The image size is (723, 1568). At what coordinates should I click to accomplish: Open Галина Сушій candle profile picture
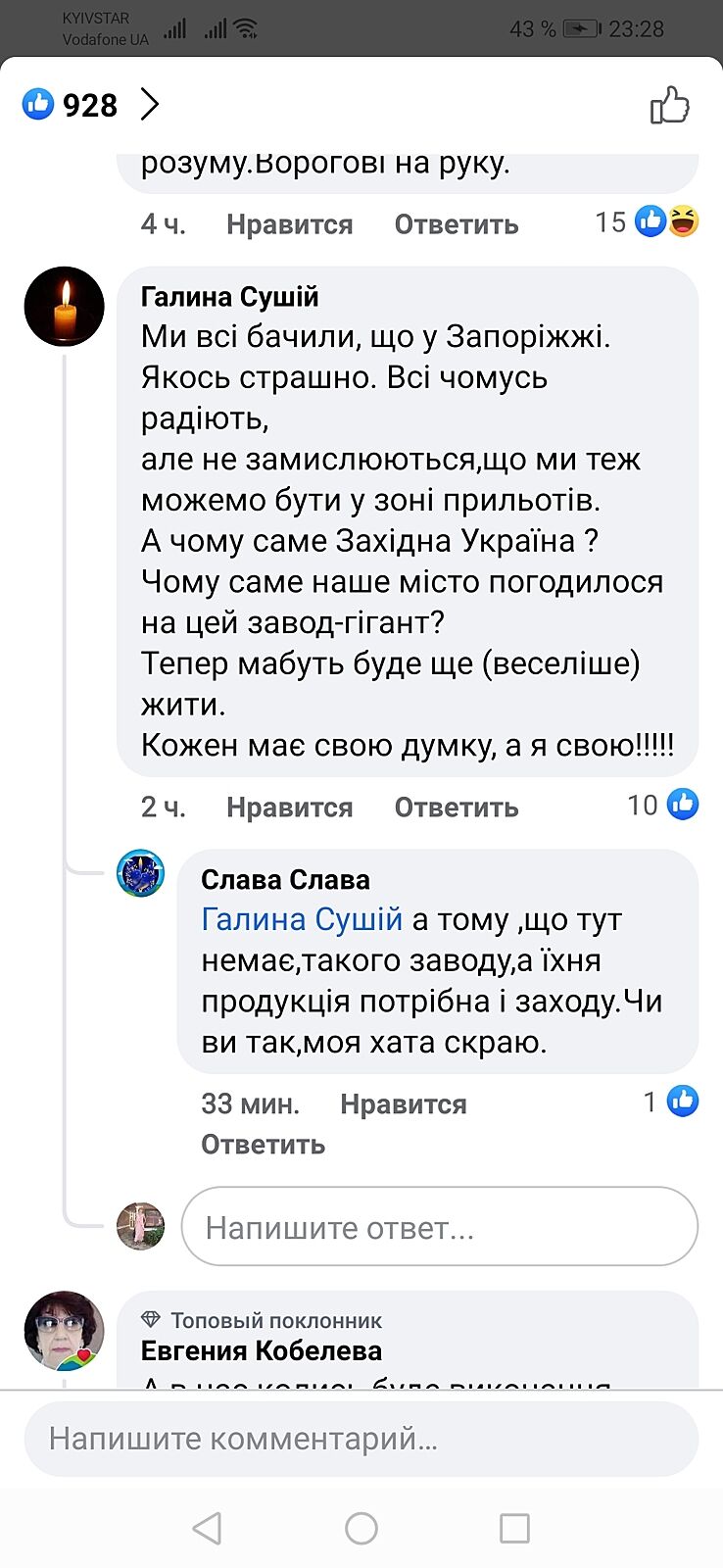pos(65,306)
